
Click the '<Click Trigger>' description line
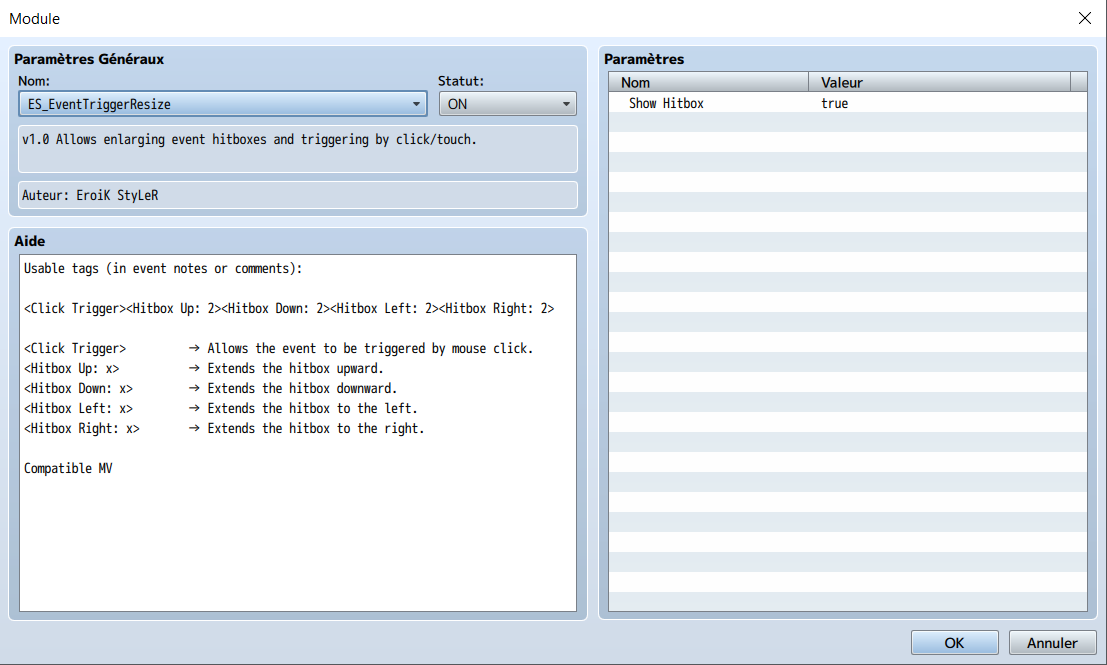coord(278,348)
